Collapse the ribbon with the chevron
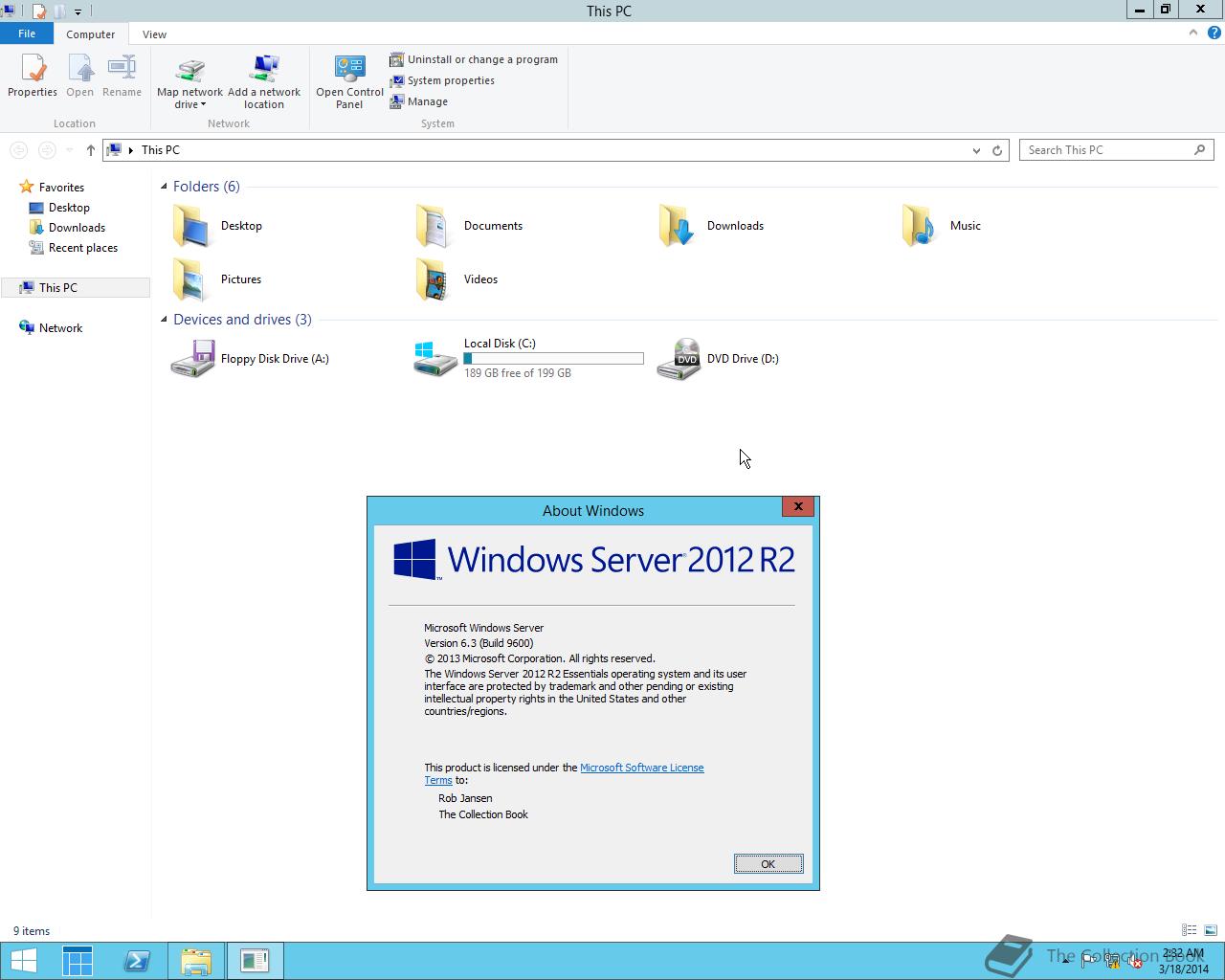Viewport: 1225px width, 980px height. coord(1192,33)
